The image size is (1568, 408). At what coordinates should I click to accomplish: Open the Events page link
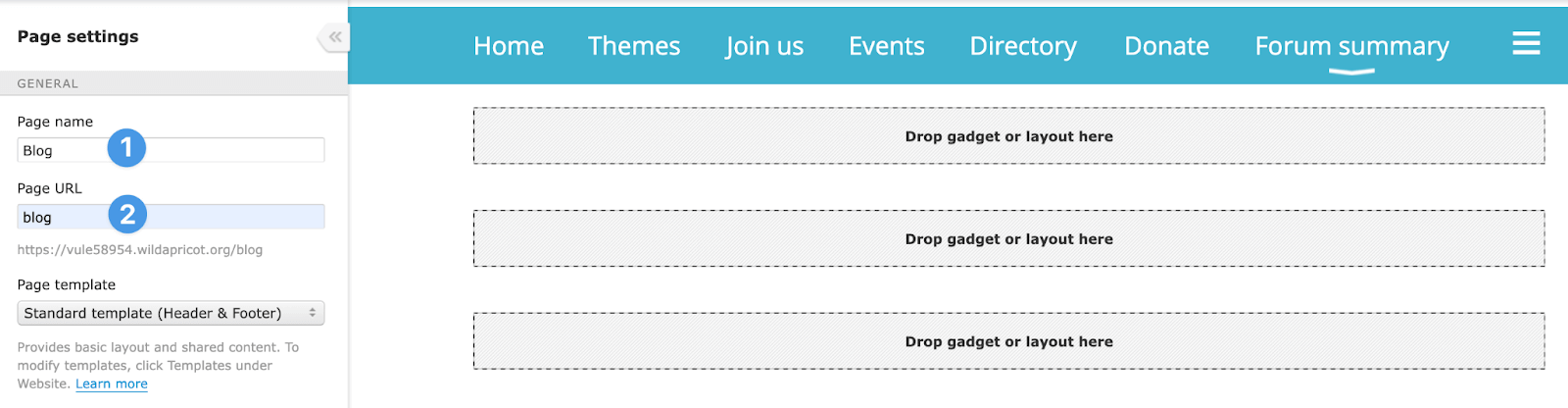tap(887, 46)
